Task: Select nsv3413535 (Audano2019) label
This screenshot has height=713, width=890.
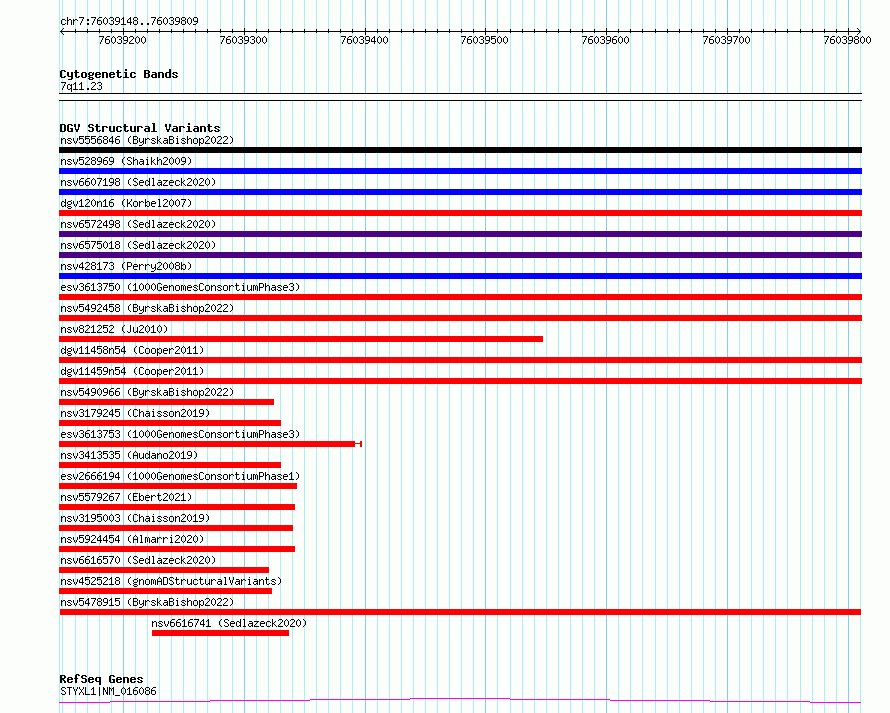Action: 129,455
